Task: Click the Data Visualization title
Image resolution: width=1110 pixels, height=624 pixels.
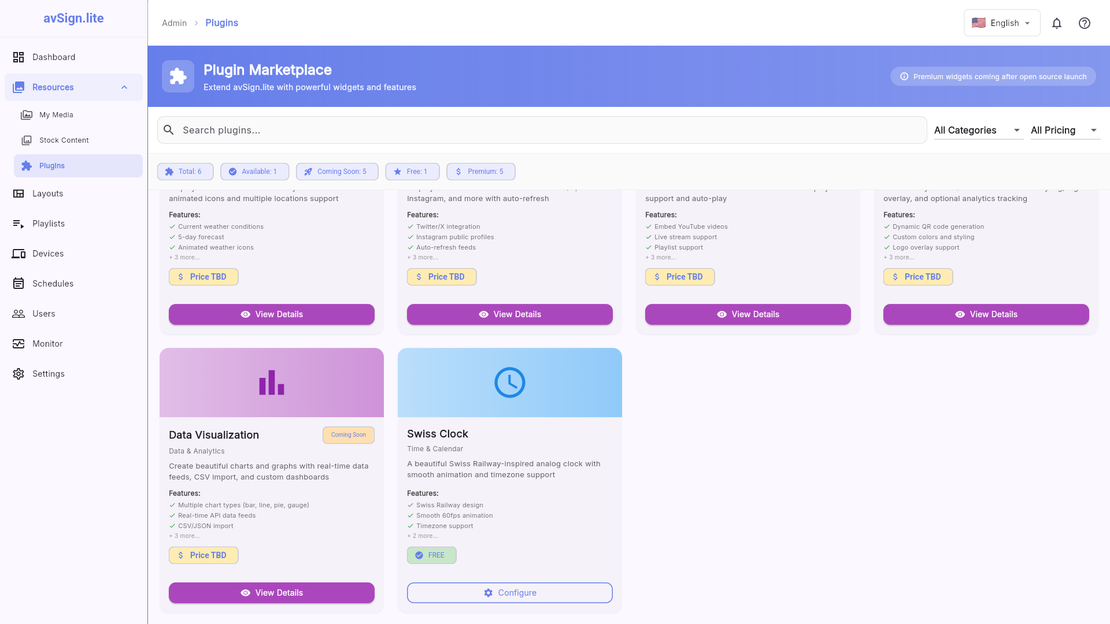Action: [x=214, y=435]
